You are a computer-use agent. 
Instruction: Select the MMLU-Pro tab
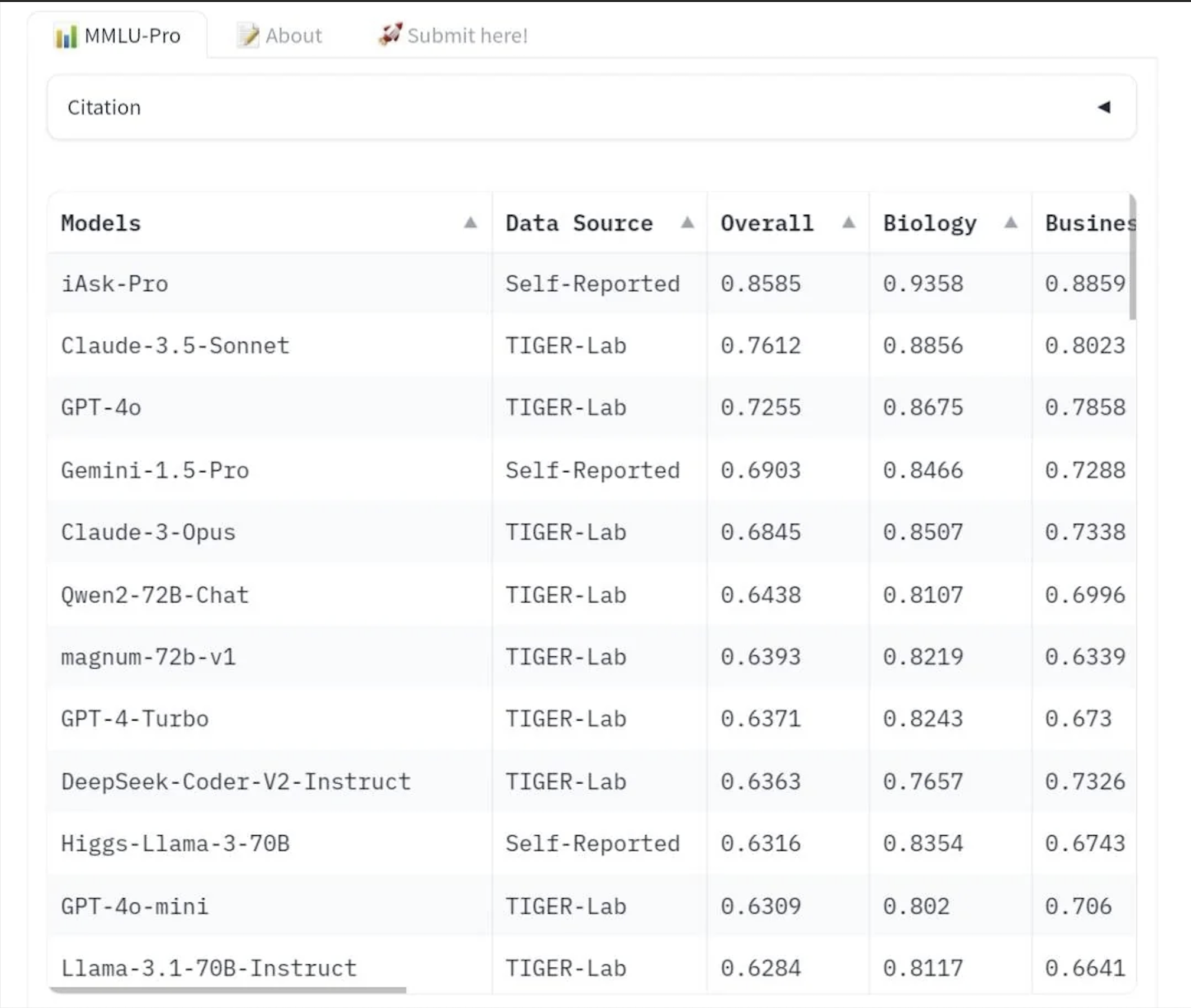132,36
